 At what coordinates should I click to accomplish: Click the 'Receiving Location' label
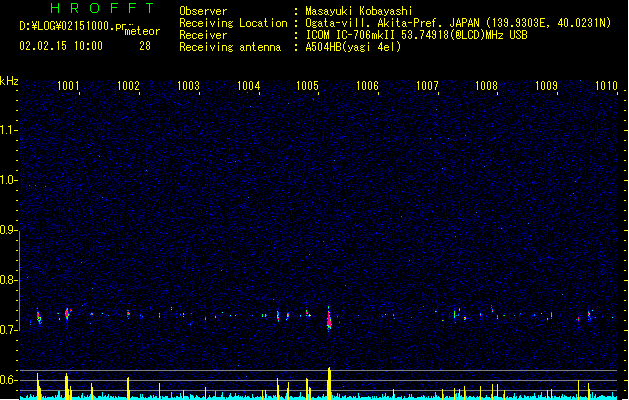[233, 23]
